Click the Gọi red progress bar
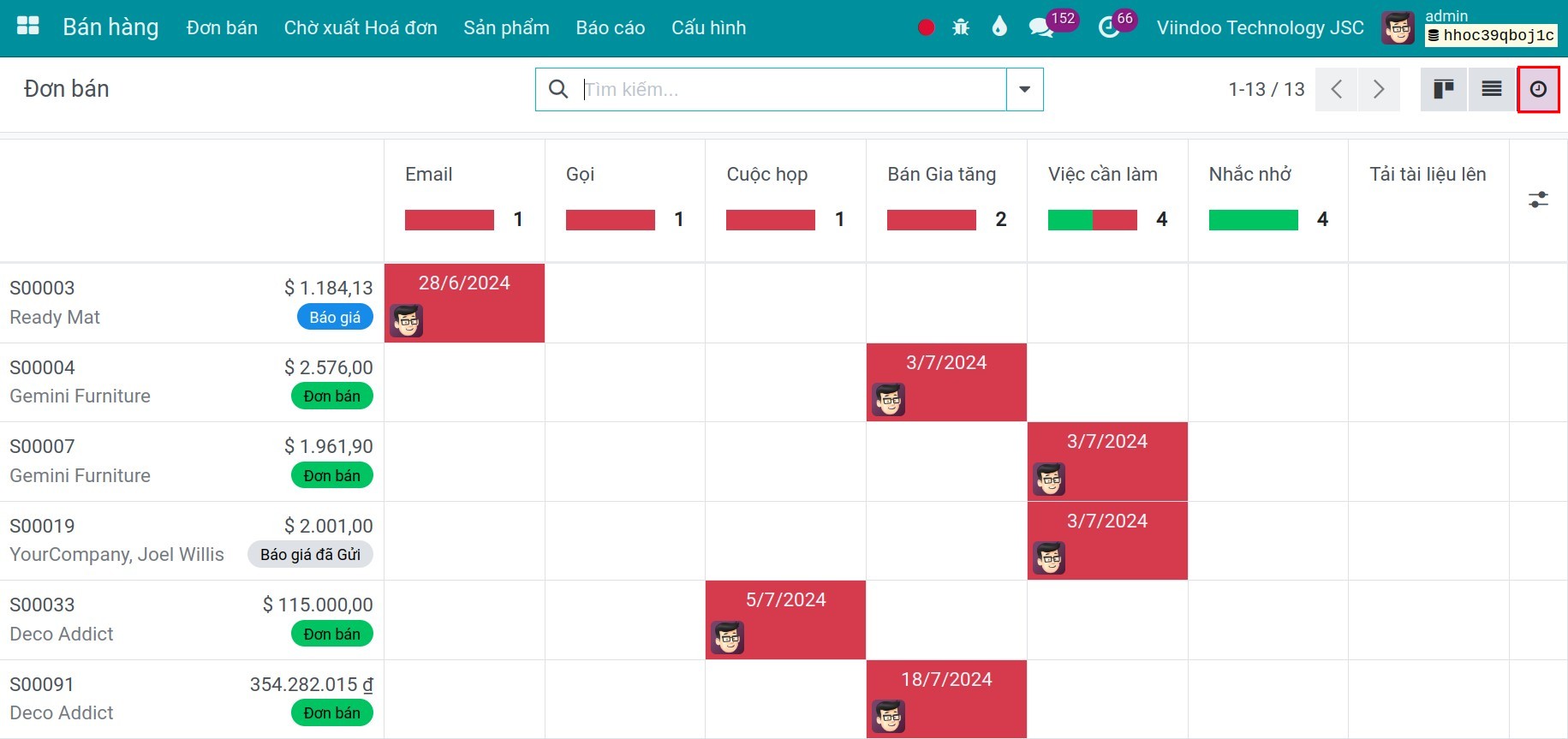This screenshot has width=1568, height=739. pos(611,220)
